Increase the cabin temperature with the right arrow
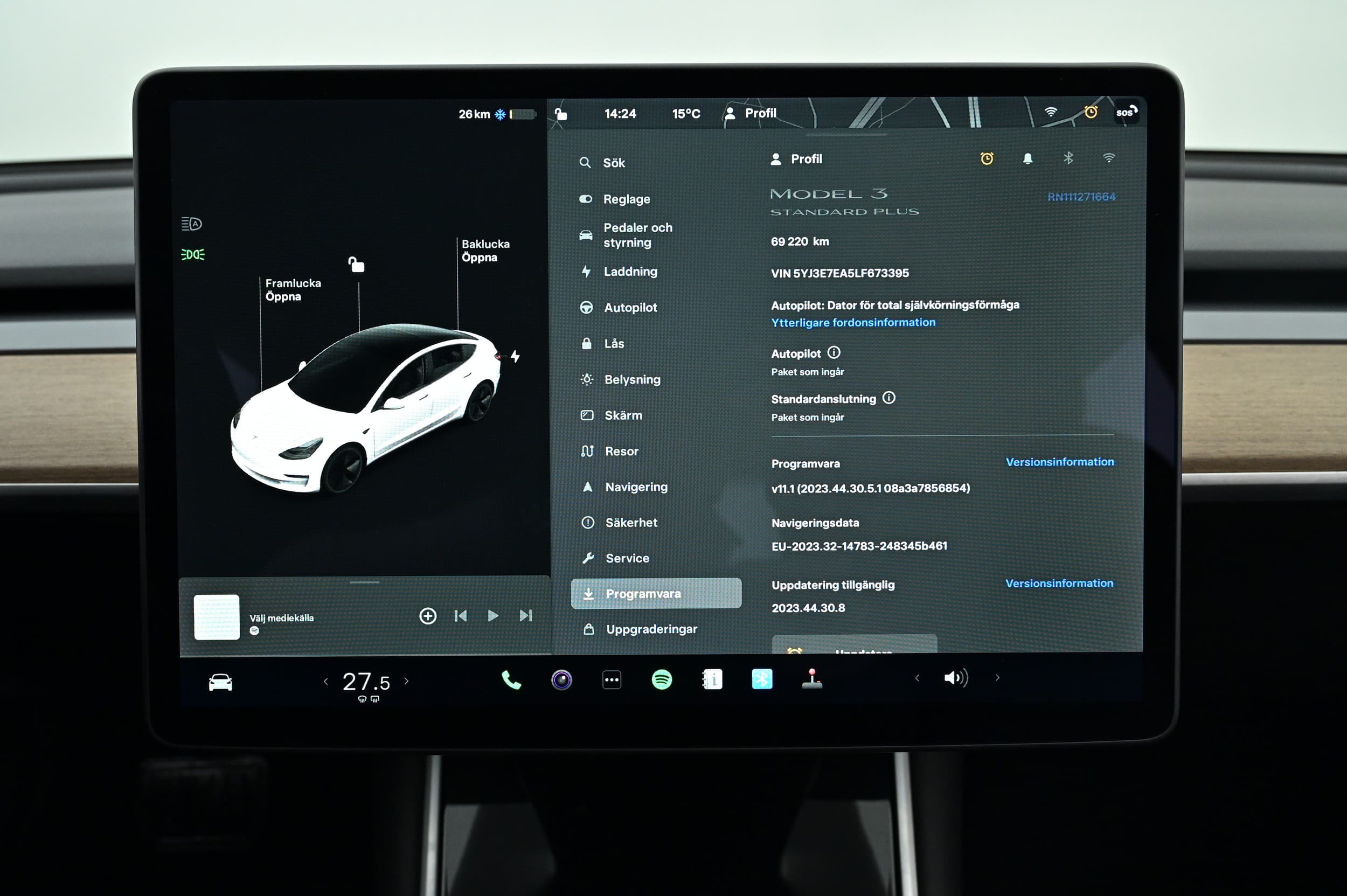This screenshot has width=1347, height=896. click(x=406, y=681)
